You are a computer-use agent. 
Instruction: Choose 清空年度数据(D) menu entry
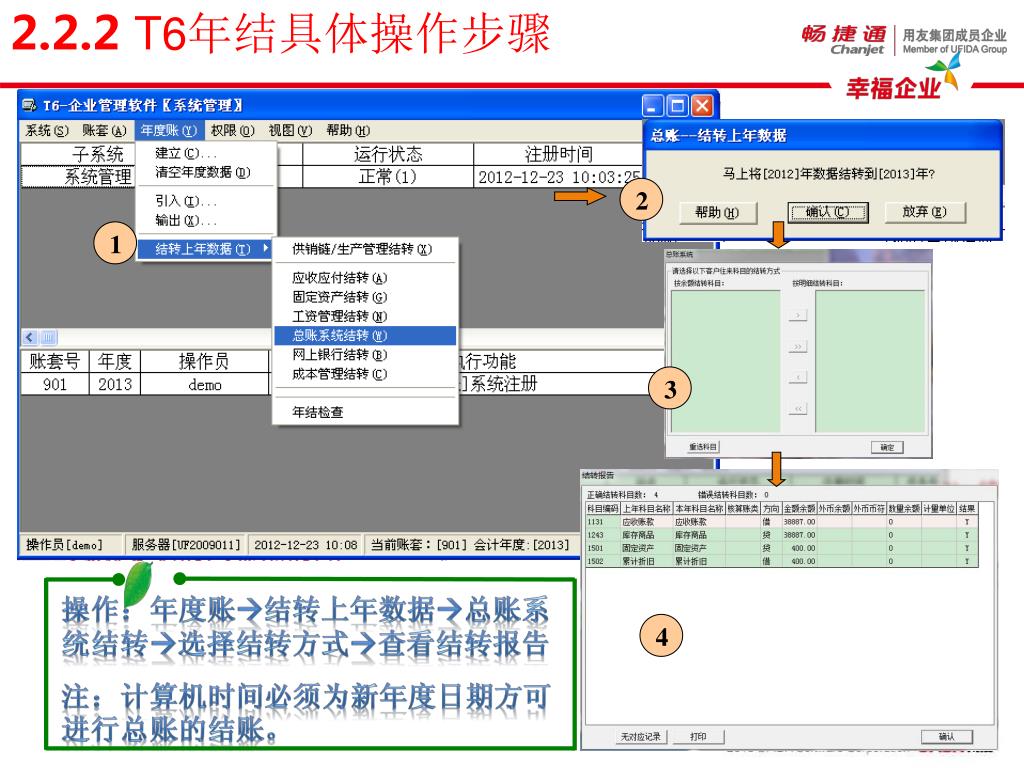click(206, 172)
